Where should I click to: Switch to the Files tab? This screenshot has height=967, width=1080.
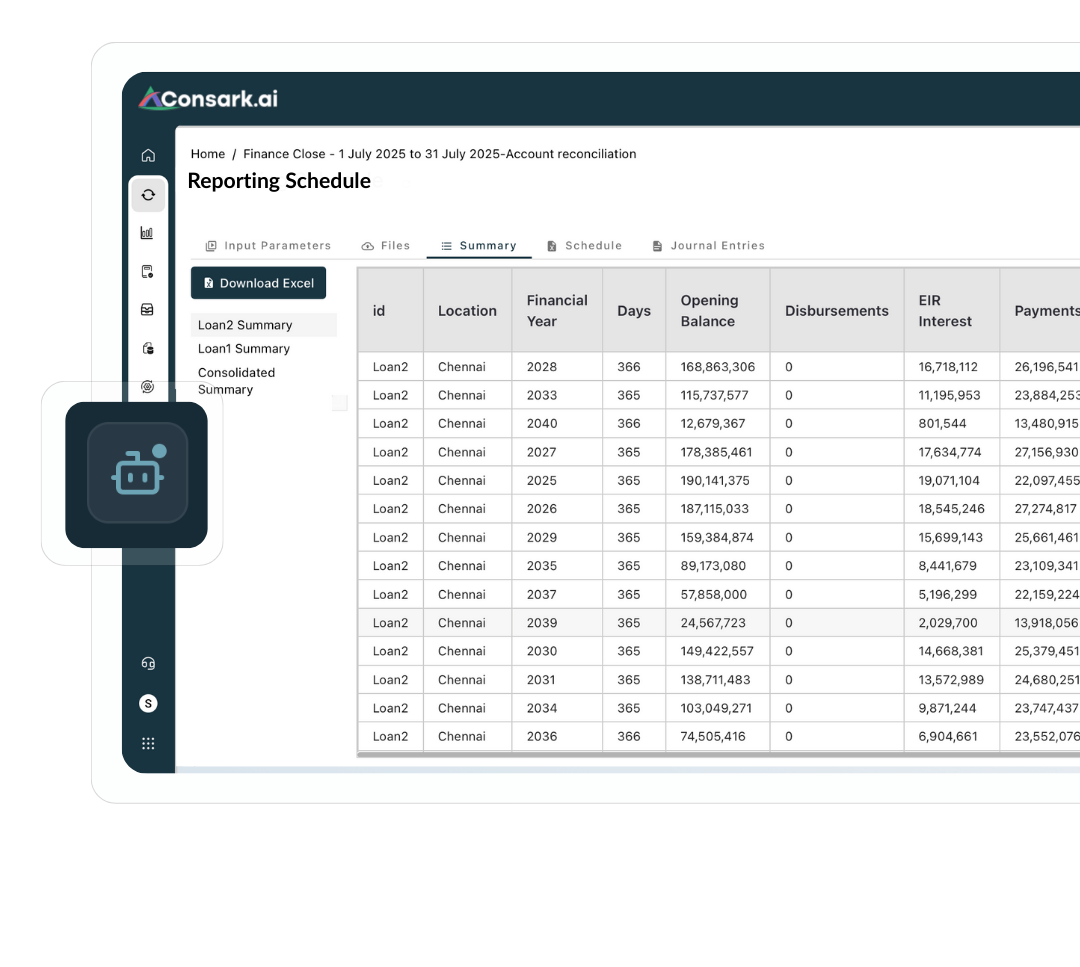[x=386, y=246]
